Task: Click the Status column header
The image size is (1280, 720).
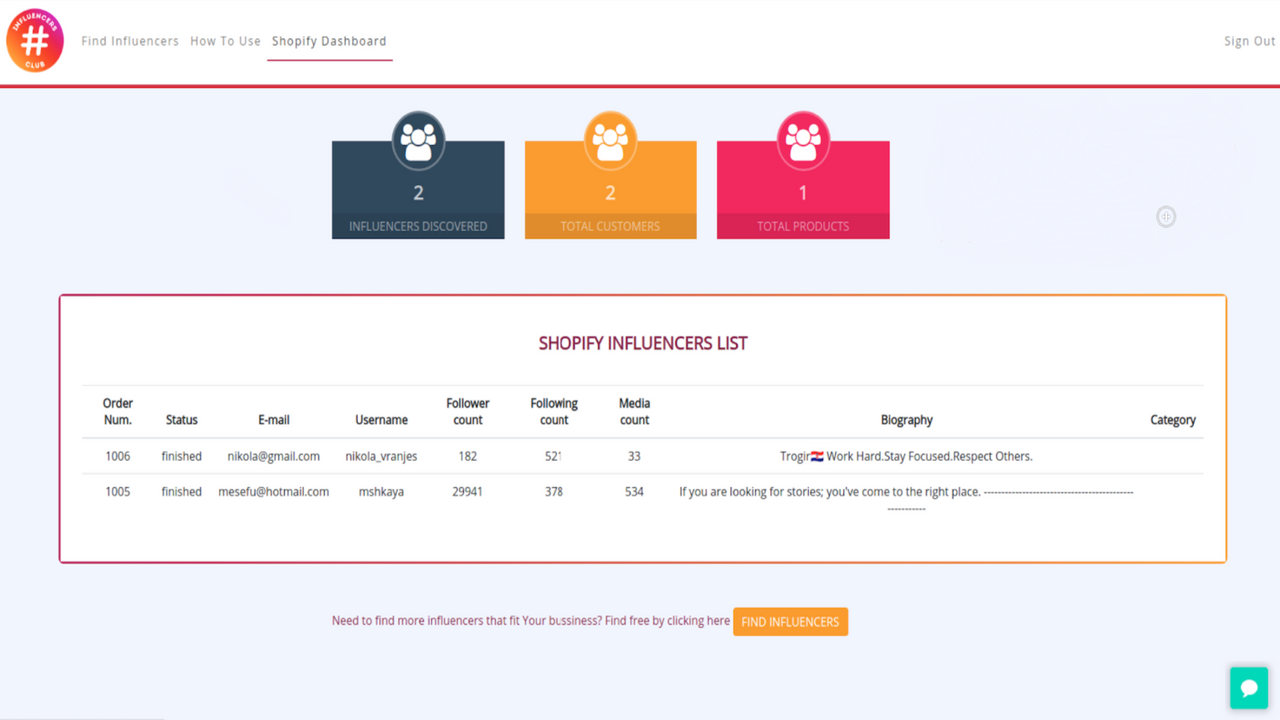Action: pyautogui.click(x=182, y=420)
